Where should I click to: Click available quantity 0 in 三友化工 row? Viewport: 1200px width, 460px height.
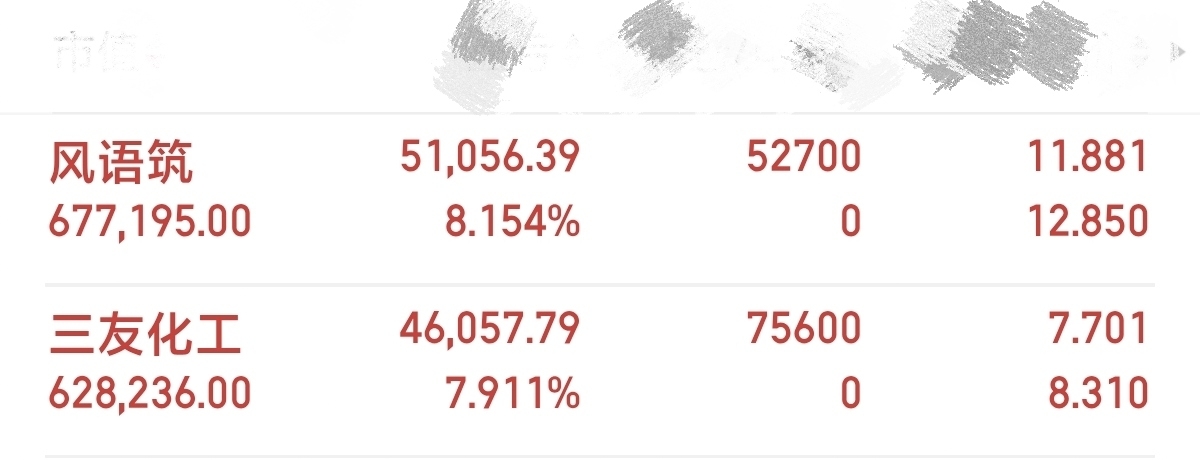point(850,393)
